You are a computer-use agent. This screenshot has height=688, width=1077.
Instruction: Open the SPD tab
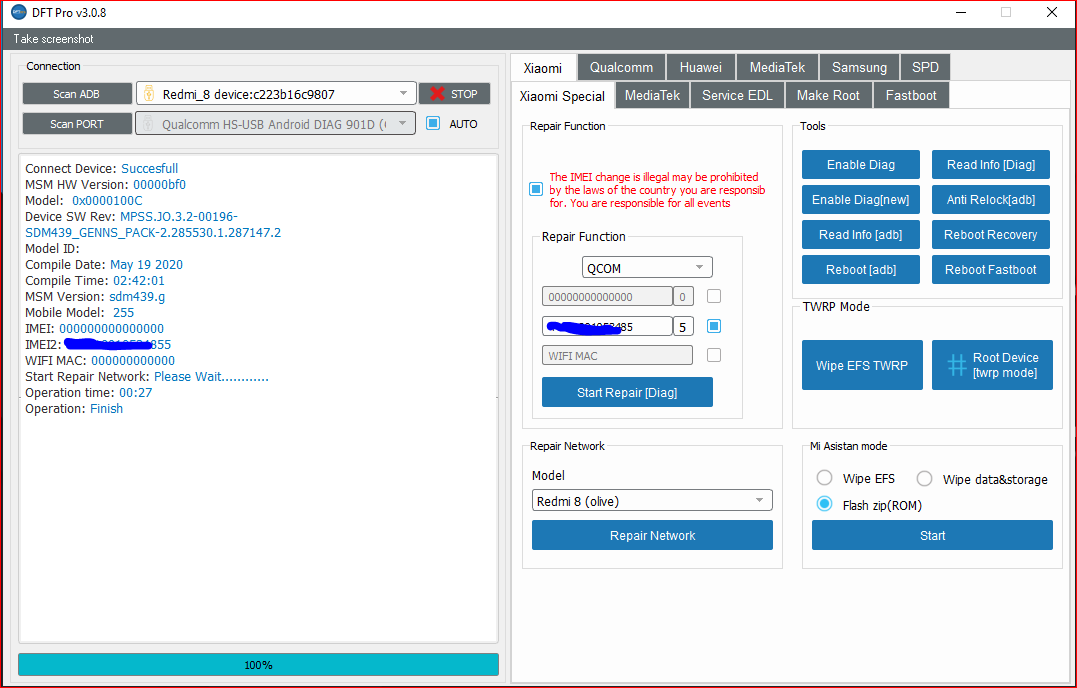pyautogui.click(x=925, y=67)
